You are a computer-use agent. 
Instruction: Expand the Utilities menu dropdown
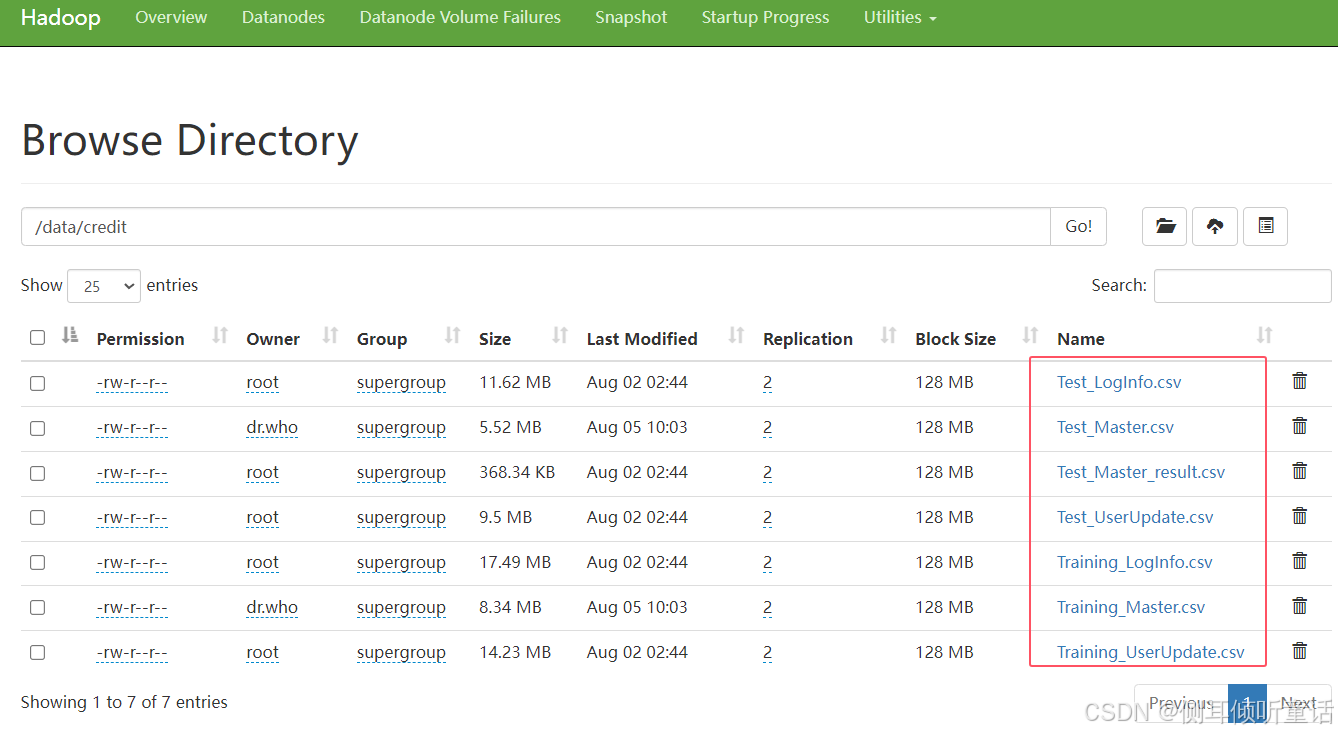[900, 18]
